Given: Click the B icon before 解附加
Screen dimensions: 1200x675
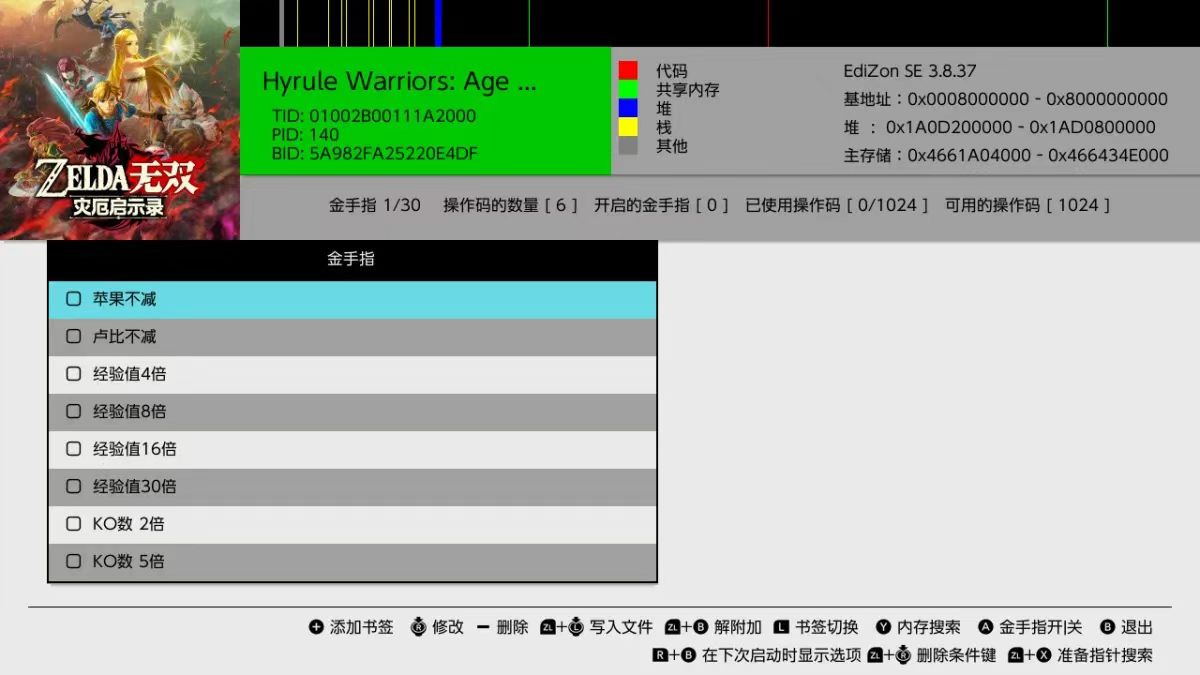Looking at the screenshot, I should click(701, 627).
